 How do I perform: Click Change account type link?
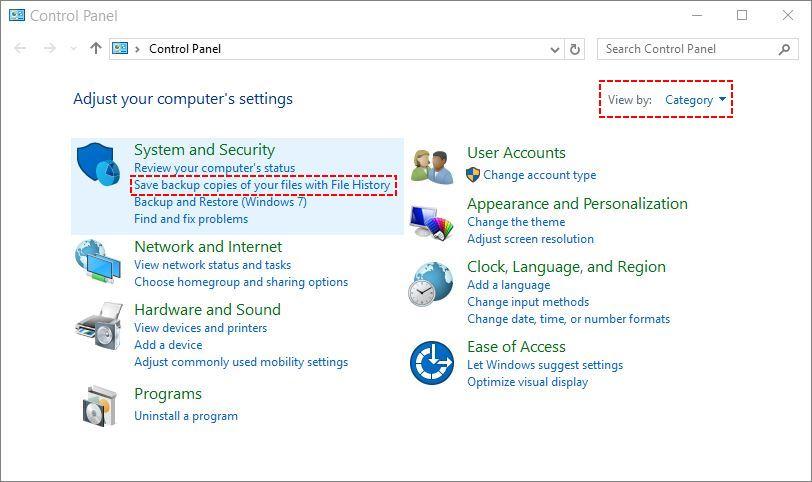pyautogui.click(x=540, y=175)
